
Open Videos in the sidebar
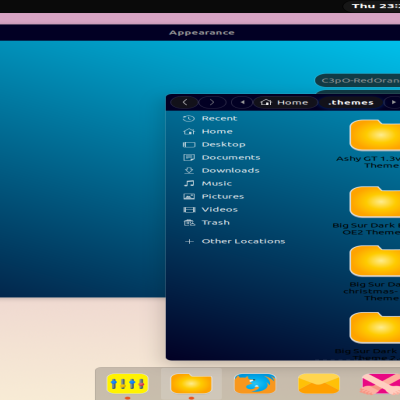coord(220,209)
